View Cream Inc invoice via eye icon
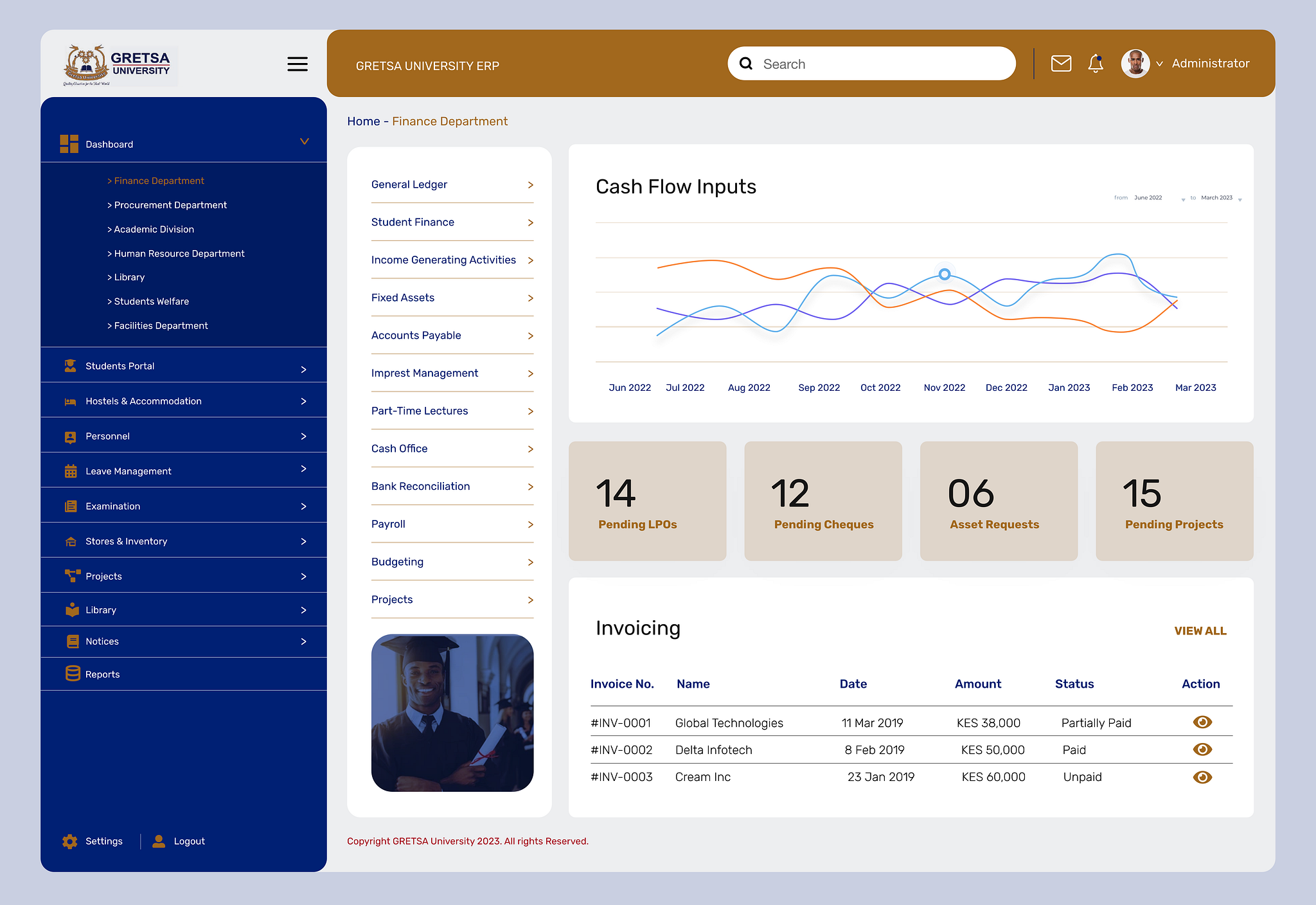1316x905 pixels. [1202, 776]
